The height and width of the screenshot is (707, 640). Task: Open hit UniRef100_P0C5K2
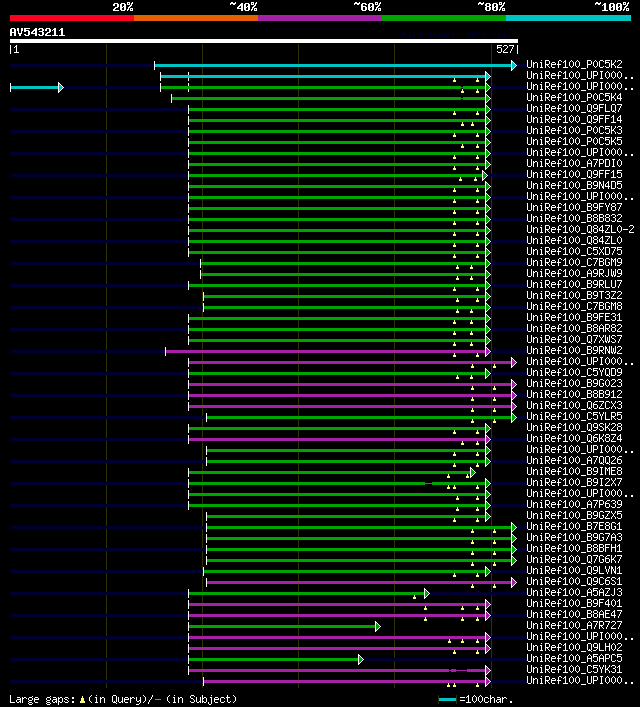pyautogui.click(x=574, y=64)
